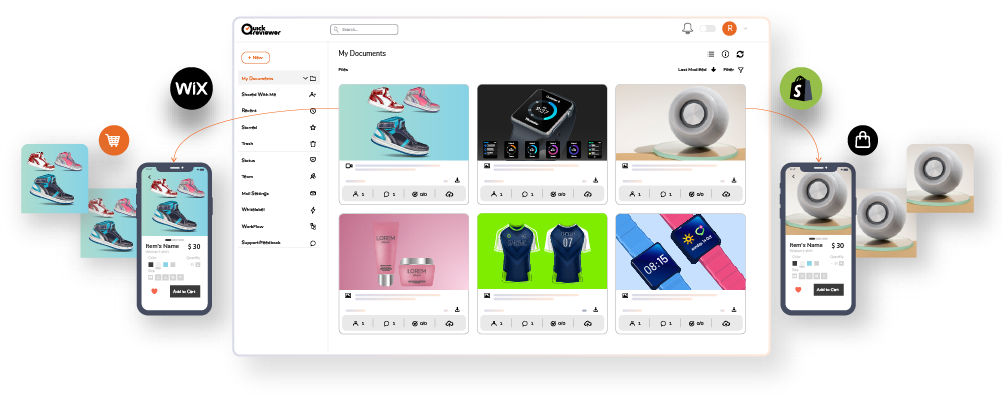Expand the dropdown arrow beside the R avatar
The image size is (1002, 397).
(745, 29)
